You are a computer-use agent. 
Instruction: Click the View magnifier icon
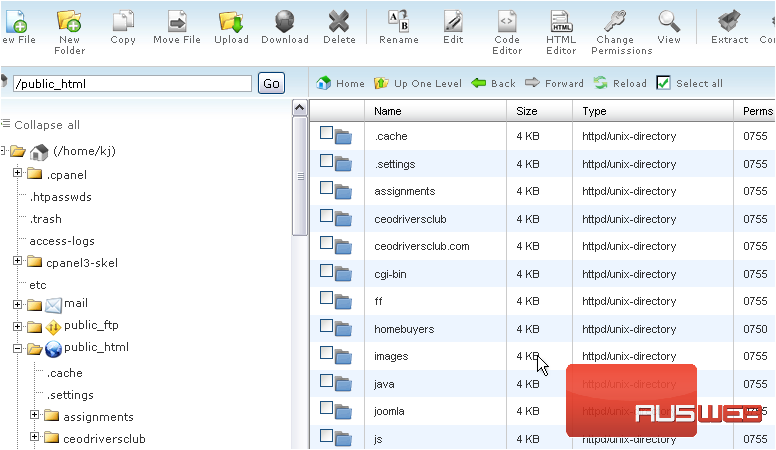click(x=669, y=22)
